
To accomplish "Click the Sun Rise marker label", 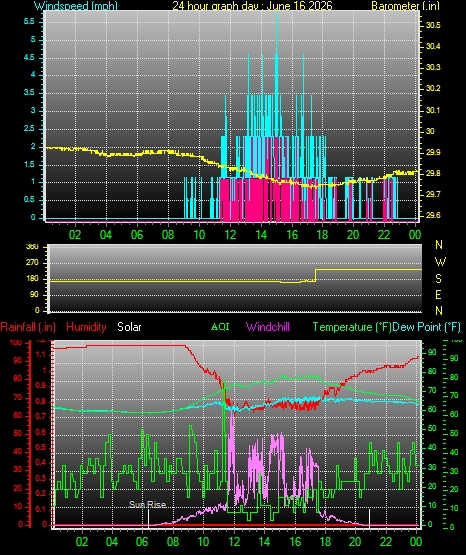I will click(x=148, y=504).
